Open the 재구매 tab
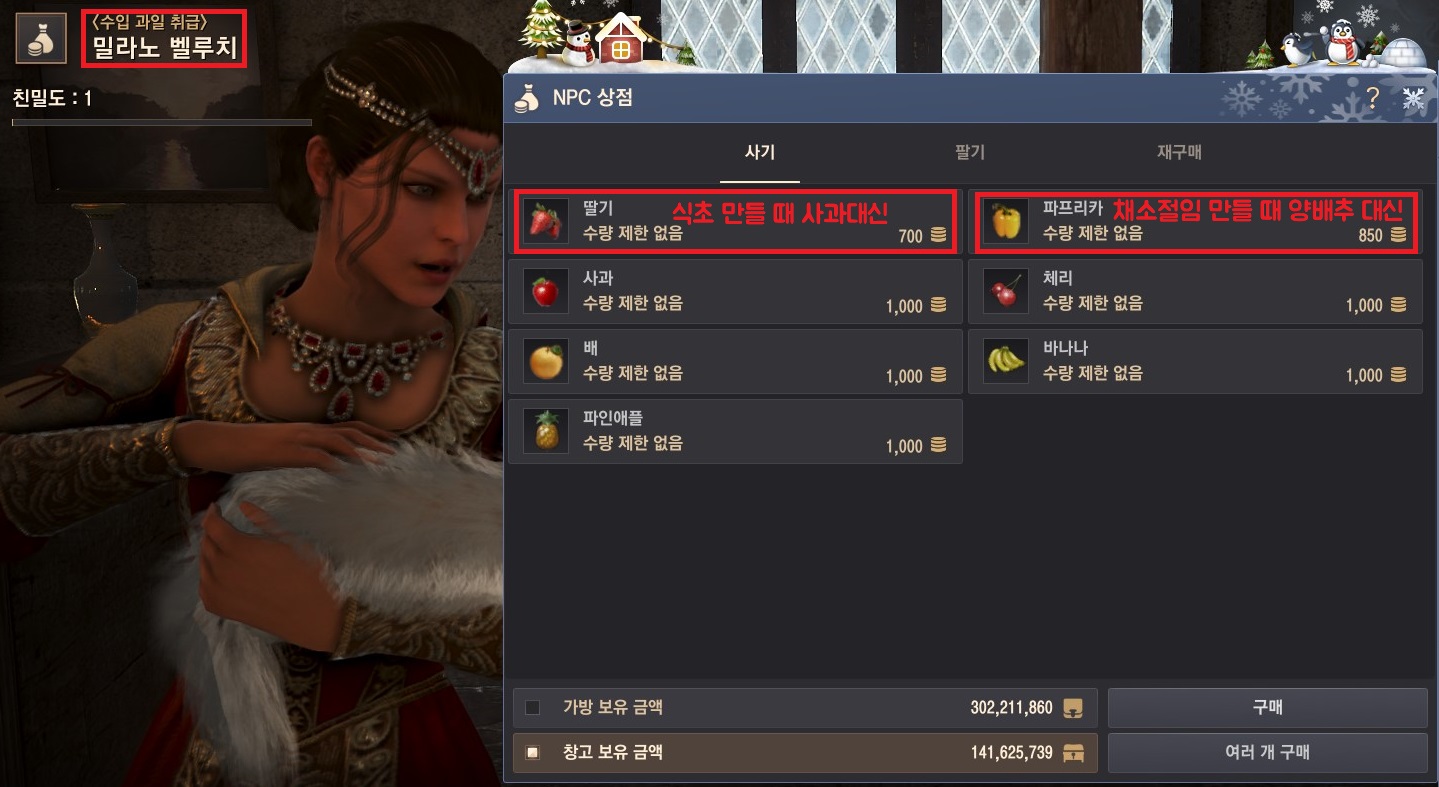The height and width of the screenshot is (787, 1439). coord(1179,153)
